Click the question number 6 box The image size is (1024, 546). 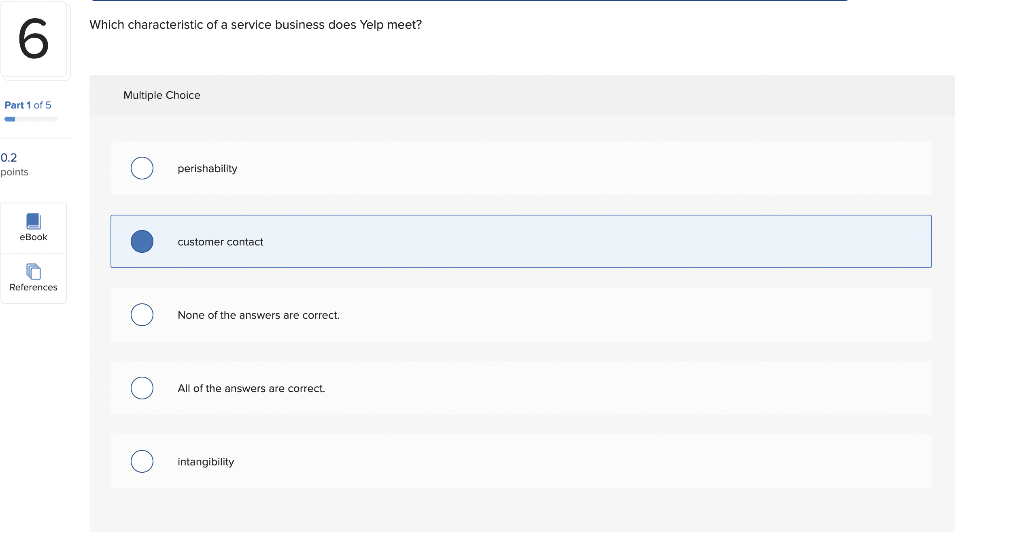tap(33, 40)
